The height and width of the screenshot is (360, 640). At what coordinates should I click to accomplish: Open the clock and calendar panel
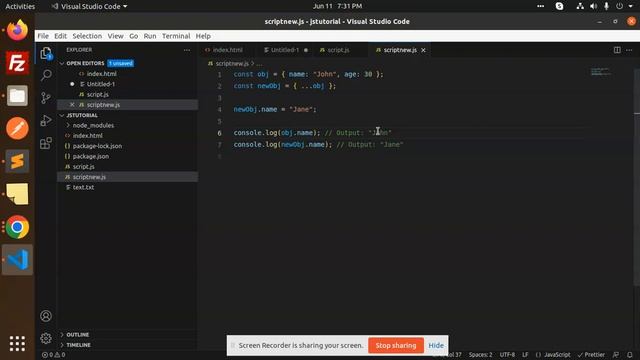(337, 6)
